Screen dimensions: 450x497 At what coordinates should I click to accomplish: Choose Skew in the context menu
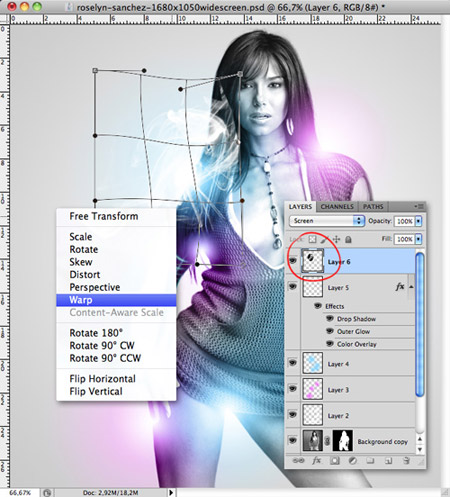tap(81, 262)
